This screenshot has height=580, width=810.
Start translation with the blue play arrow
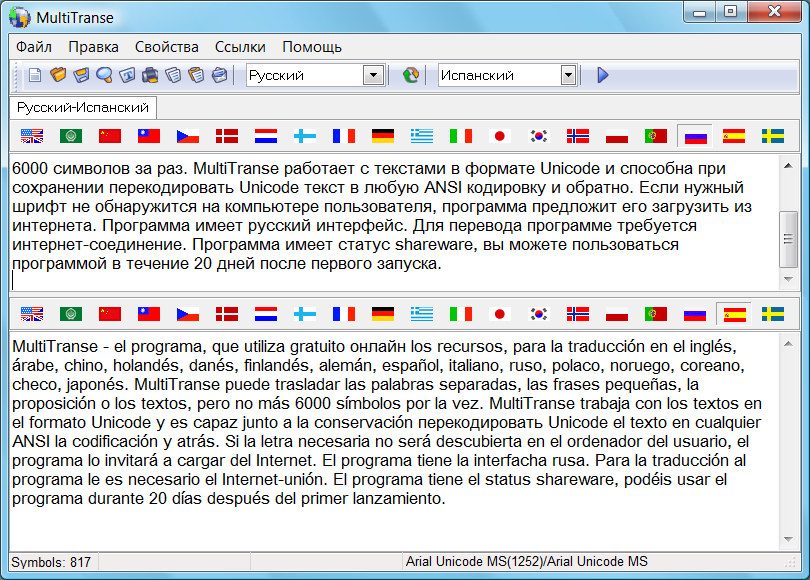click(x=602, y=75)
